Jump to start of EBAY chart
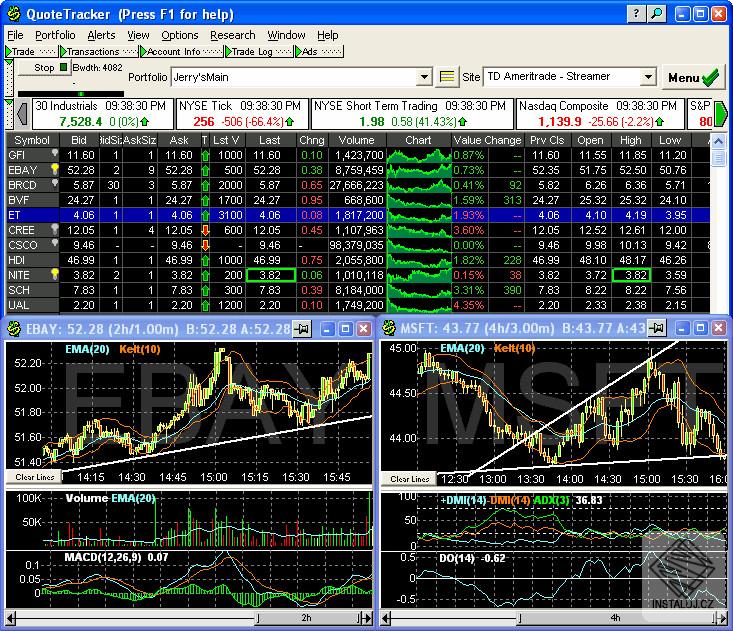Image resolution: width=733 pixels, height=631 pixels. (11, 618)
